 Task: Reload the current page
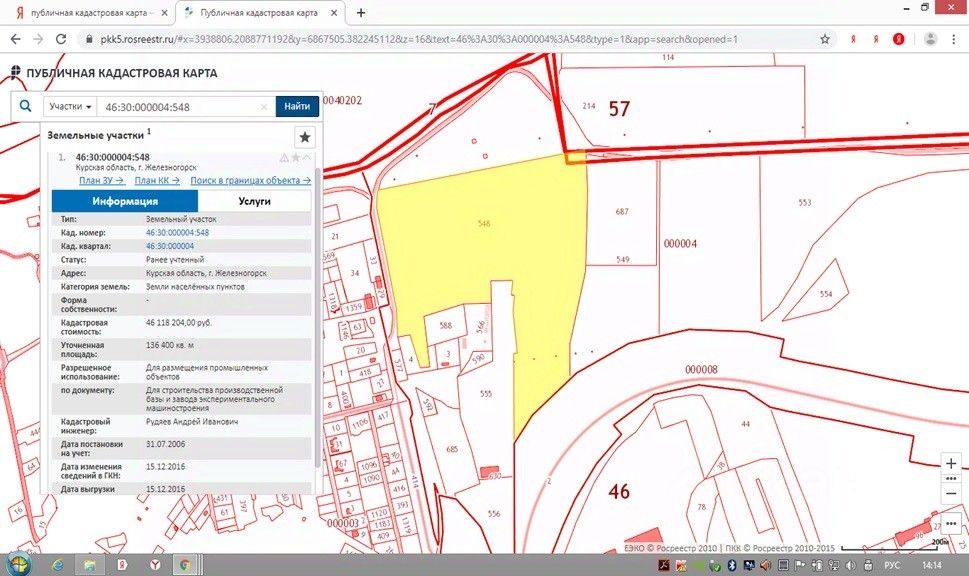pyautogui.click(x=61, y=39)
